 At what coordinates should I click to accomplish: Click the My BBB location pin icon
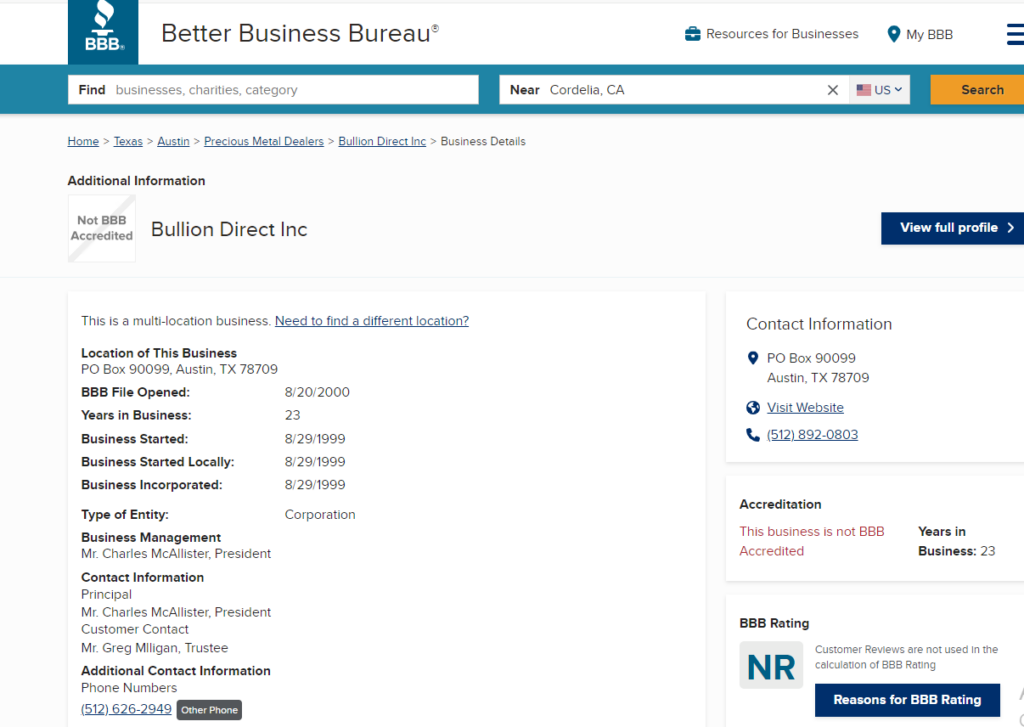pos(893,34)
